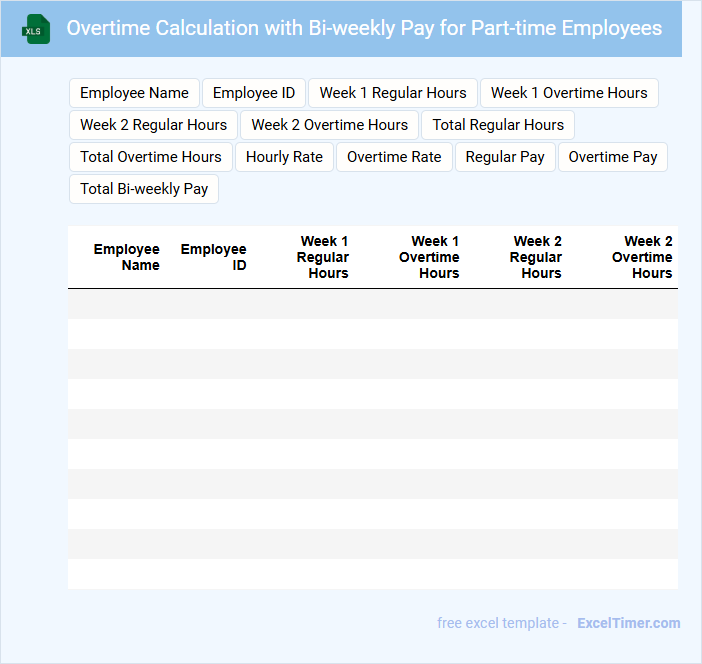Viewport: 702px width, 664px height.
Task: Click the Week 2 Regular Hours tag
Action: point(153,125)
